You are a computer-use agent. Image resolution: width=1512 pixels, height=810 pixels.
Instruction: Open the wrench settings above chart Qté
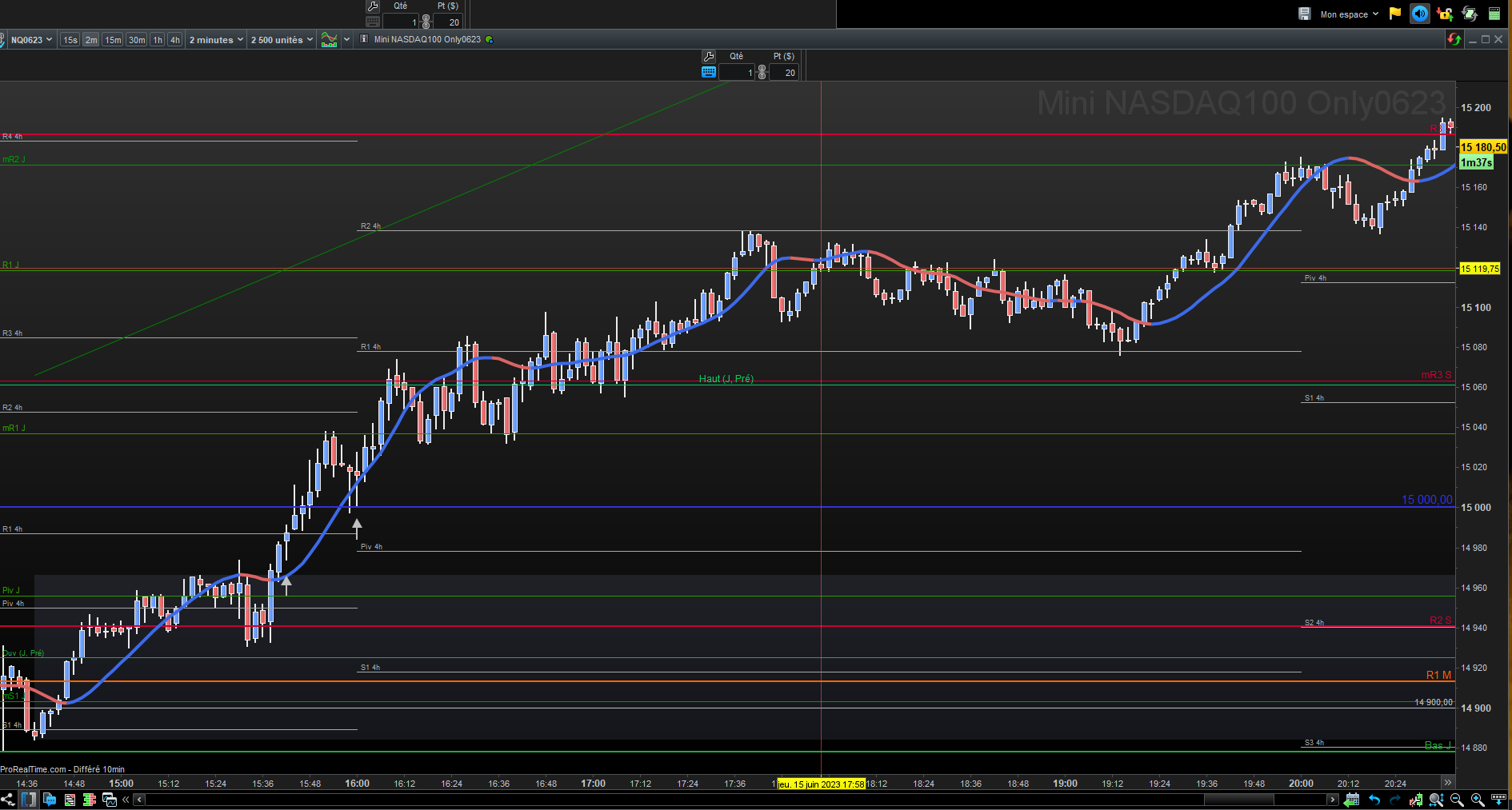(x=709, y=56)
